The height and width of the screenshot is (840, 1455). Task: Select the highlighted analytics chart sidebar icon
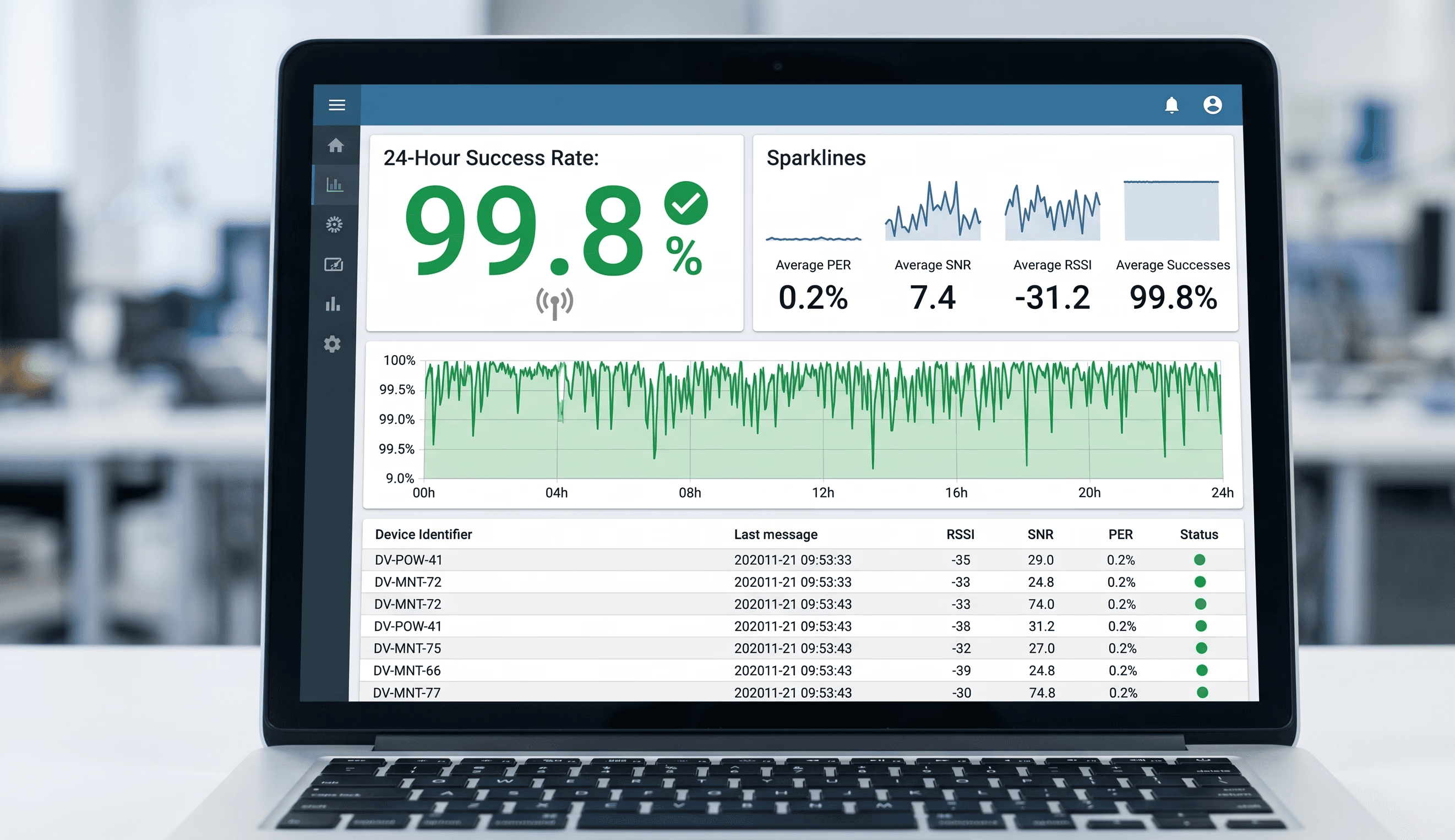tap(335, 183)
